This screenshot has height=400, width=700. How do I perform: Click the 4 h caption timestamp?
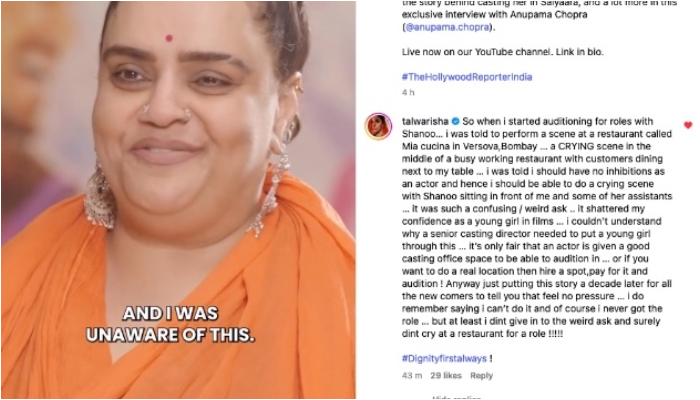click(x=408, y=92)
